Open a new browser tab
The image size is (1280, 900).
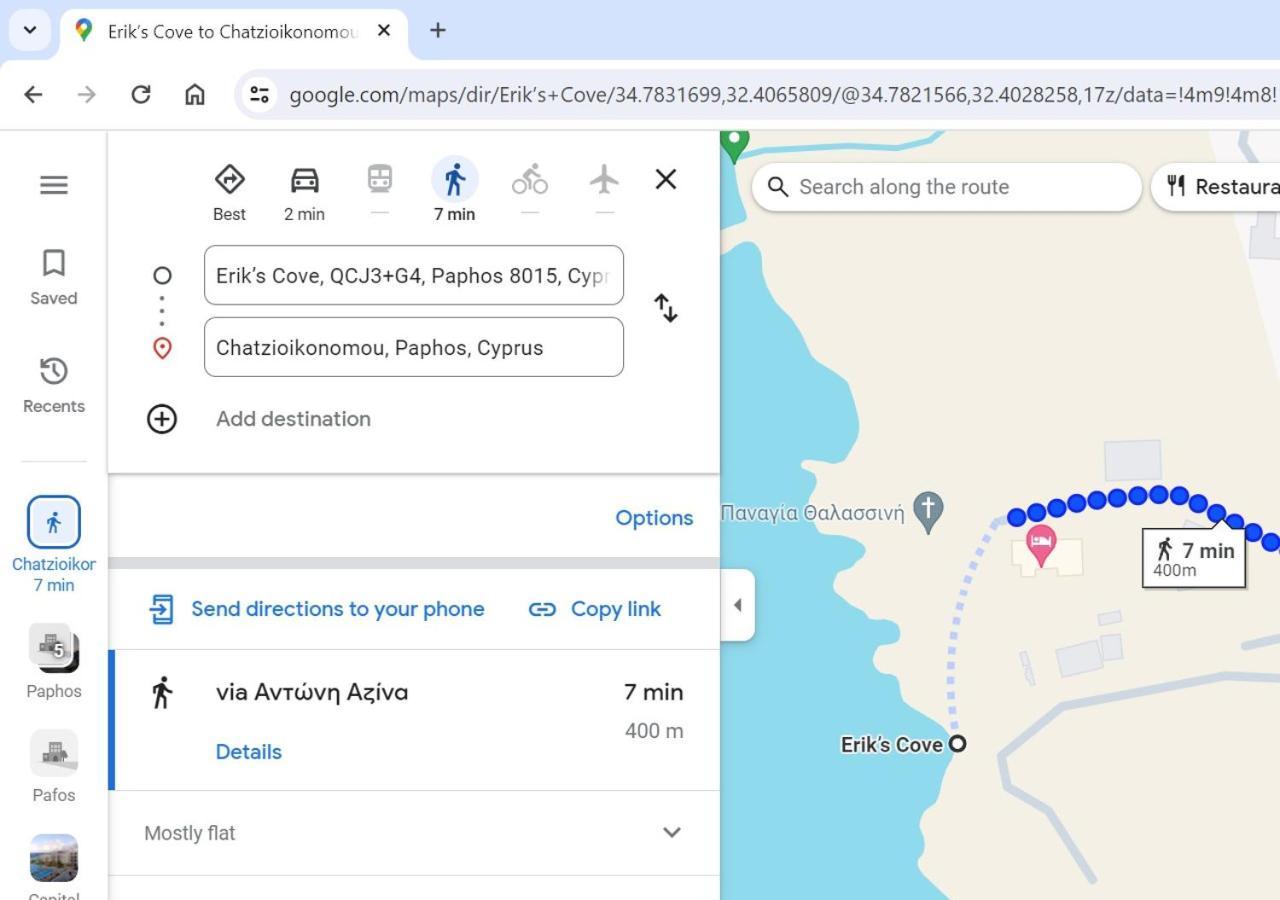tap(437, 30)
